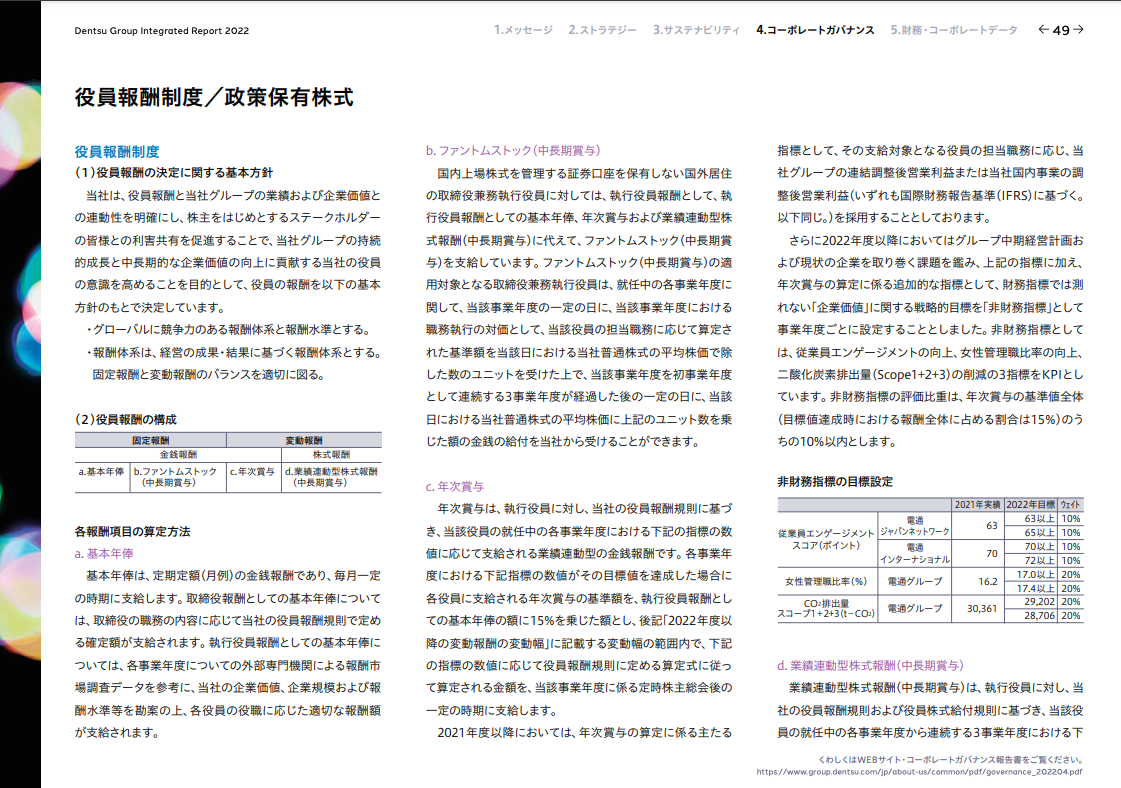Click target value 63以上
The width and height of the screenshot is (1121, 788).
click(1039, 518)
